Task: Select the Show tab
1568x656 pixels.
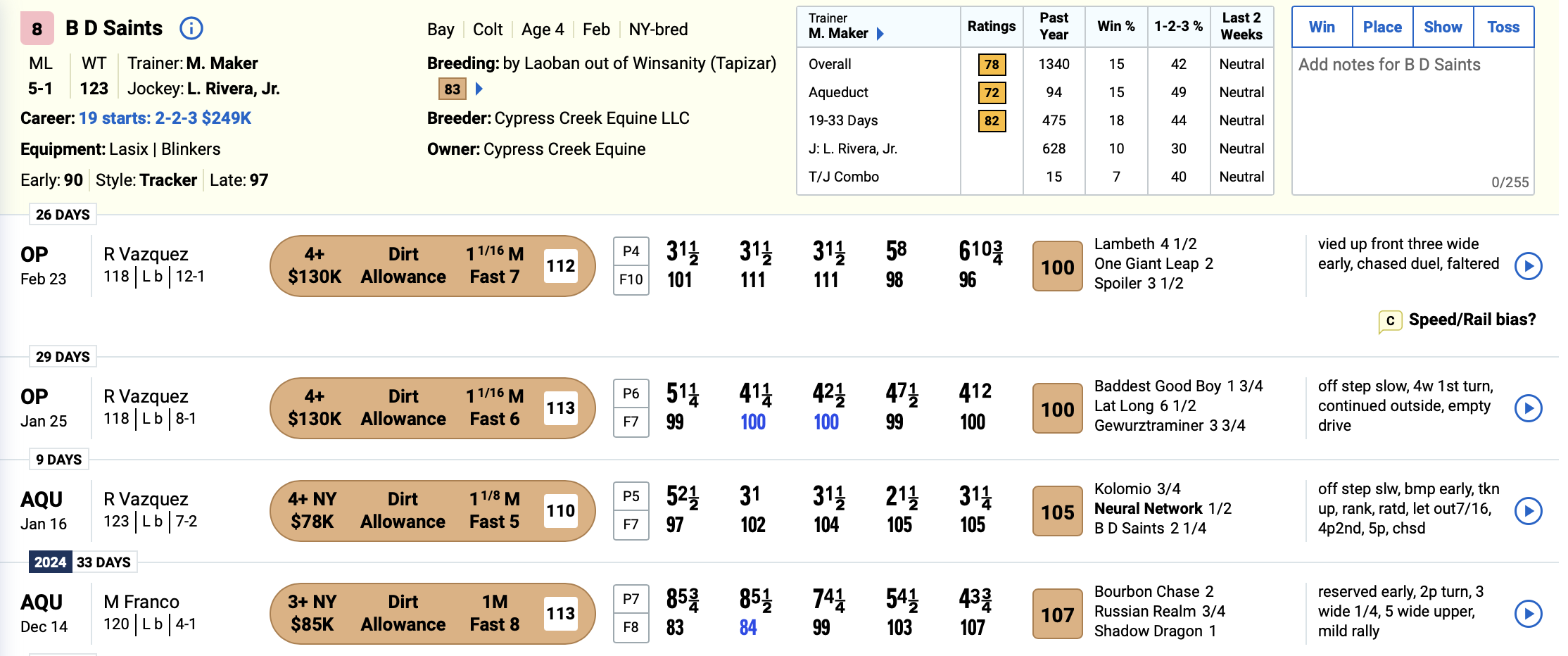Action: pos(1443,27)
